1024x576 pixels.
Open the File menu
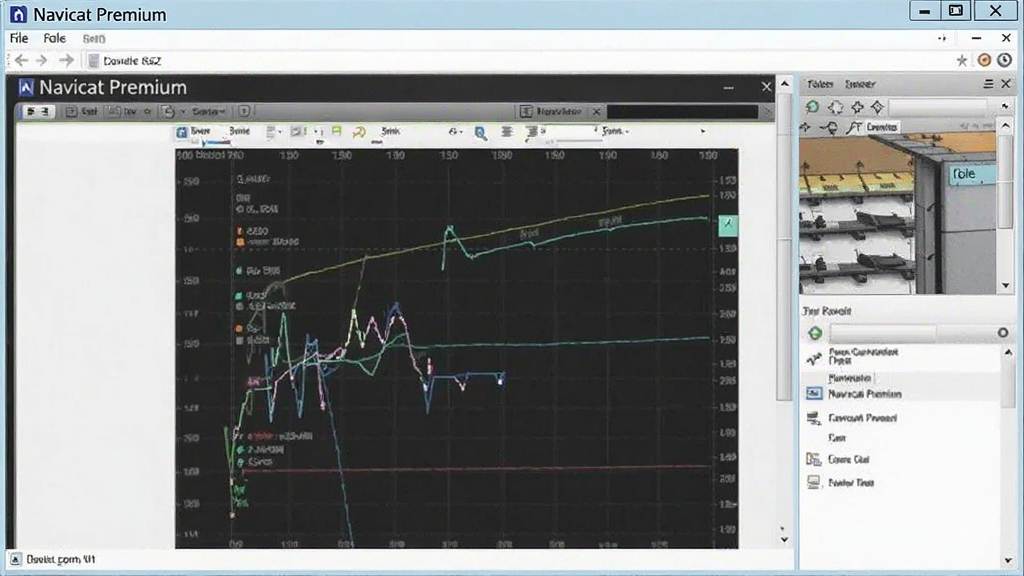[19, 39]
